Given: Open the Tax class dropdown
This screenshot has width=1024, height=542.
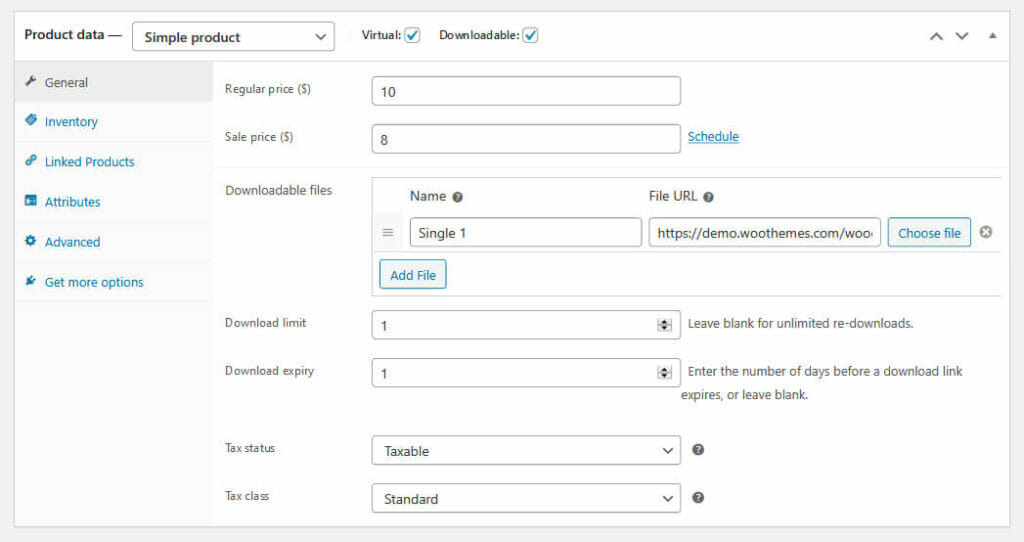Looking at the screenshot, I should (526, 498).
